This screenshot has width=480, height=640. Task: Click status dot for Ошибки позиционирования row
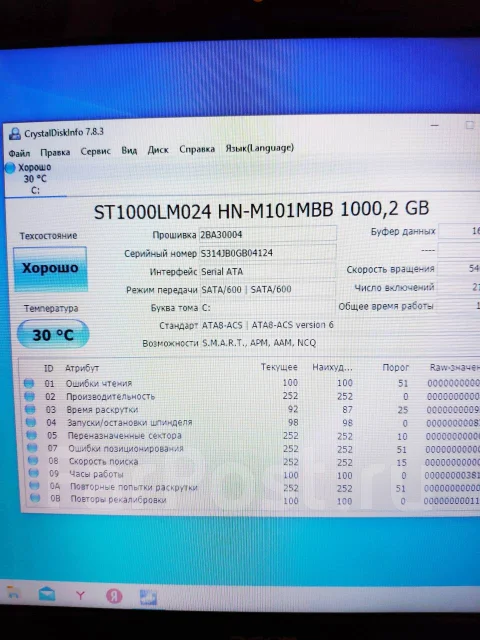click(x=32, y=448)
